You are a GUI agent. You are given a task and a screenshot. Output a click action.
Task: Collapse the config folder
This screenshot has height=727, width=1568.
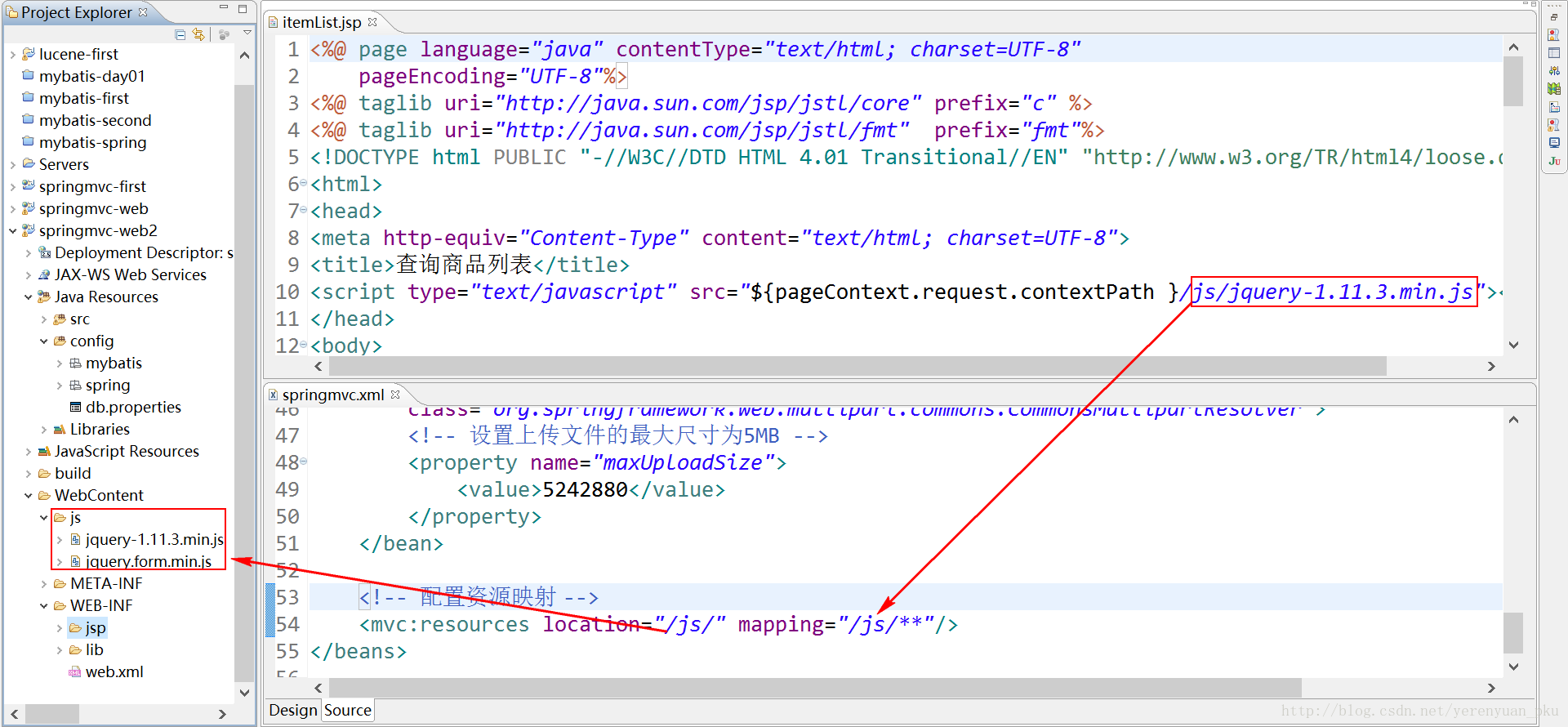point(44,341)
